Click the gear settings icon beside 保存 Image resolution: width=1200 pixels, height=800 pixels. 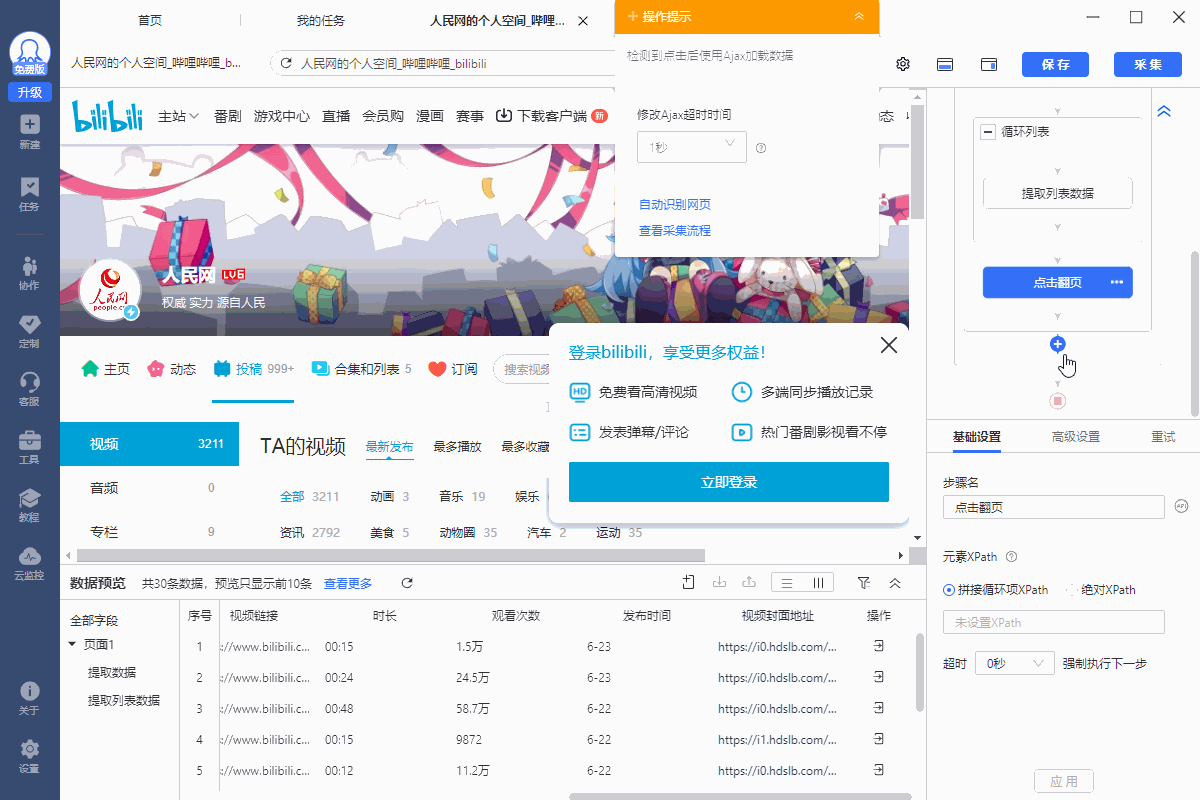[x=902, y=64]
